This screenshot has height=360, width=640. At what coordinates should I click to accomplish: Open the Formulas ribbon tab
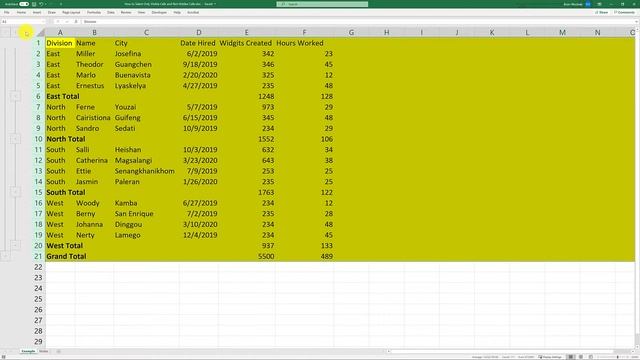pyautogui.click(x=94, y=13)
